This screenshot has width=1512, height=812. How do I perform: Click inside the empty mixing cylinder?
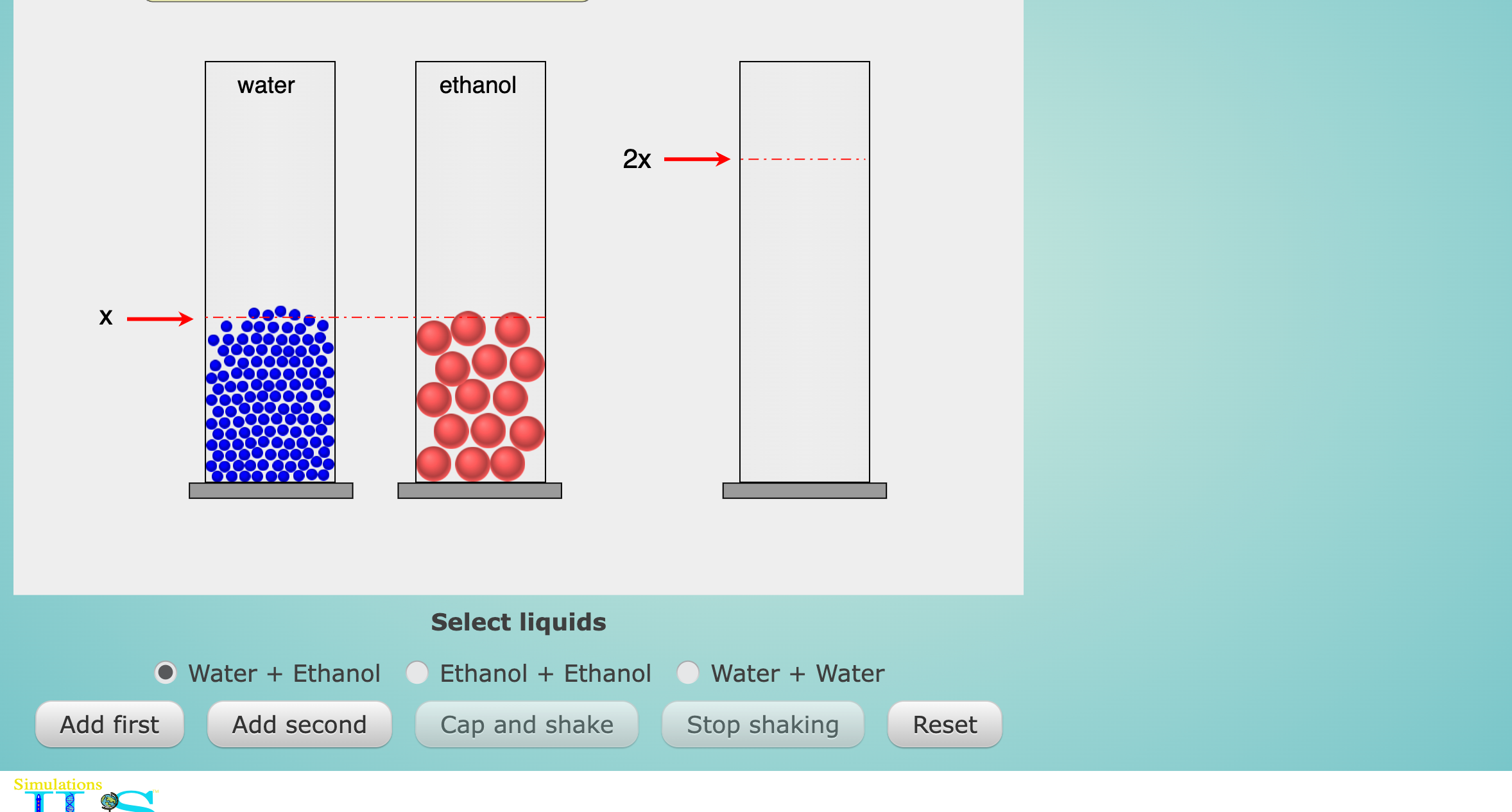tap(804, 321)
